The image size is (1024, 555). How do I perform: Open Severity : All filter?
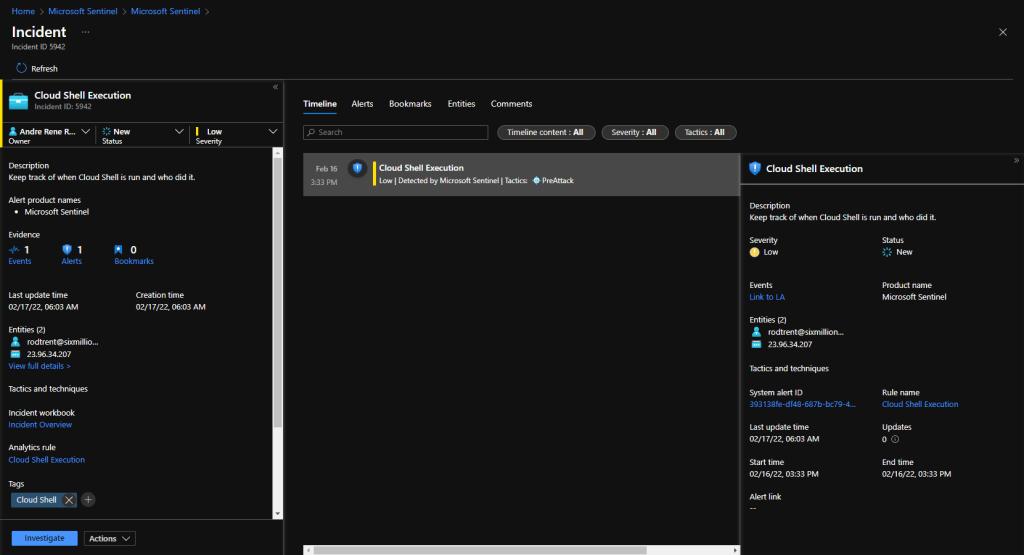click(x=634, y=132)
